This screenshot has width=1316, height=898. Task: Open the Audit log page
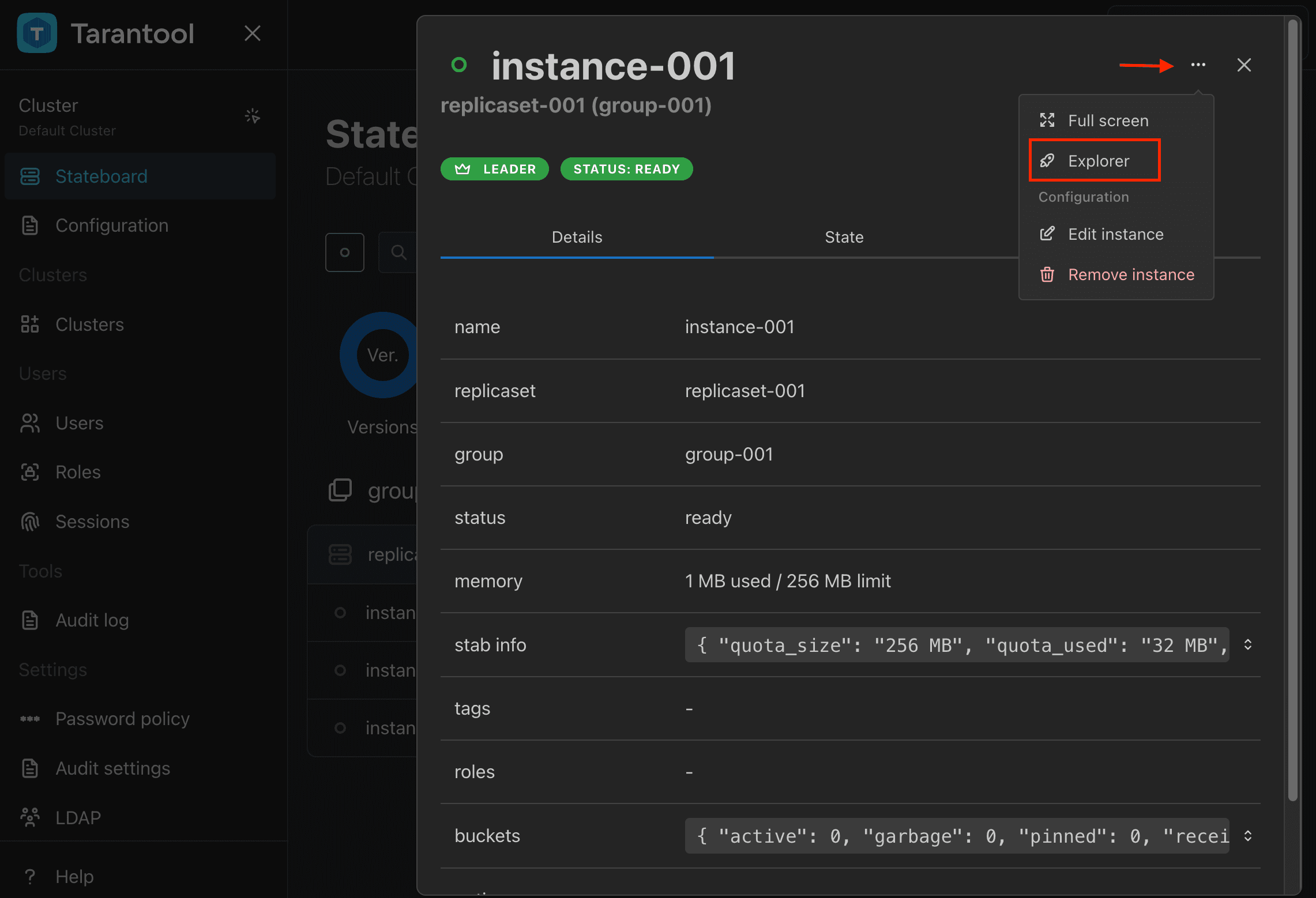point(140,620)
